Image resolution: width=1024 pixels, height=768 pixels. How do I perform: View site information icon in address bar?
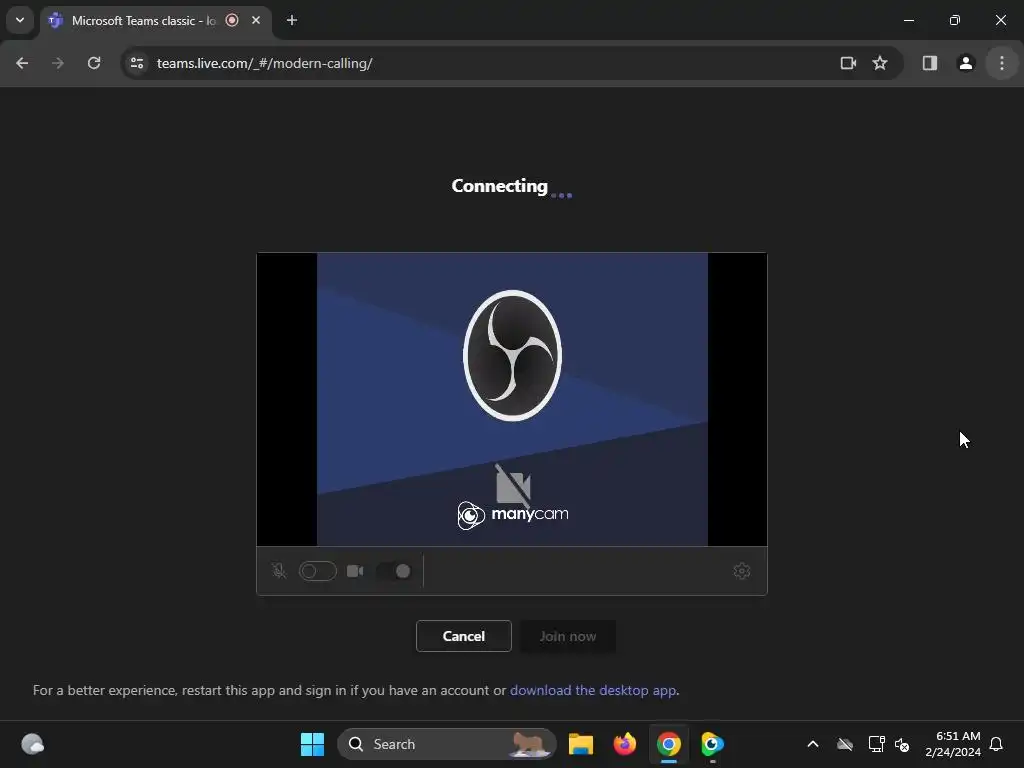pyautogui.click(x=137, y=63)
